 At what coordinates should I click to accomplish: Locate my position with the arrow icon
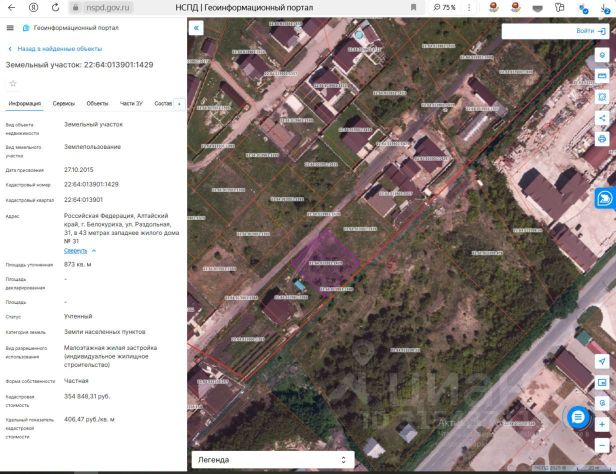tap(602, 361)
